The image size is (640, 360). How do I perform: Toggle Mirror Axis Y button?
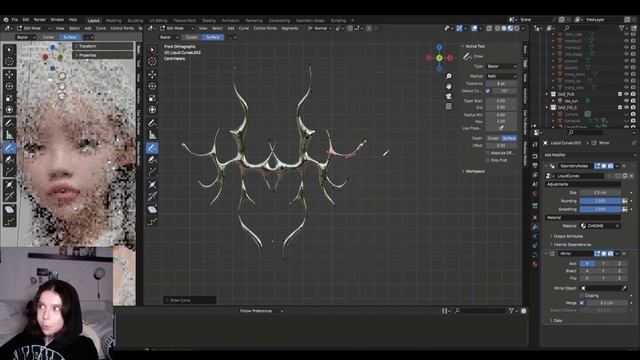(x=603, y=264)
